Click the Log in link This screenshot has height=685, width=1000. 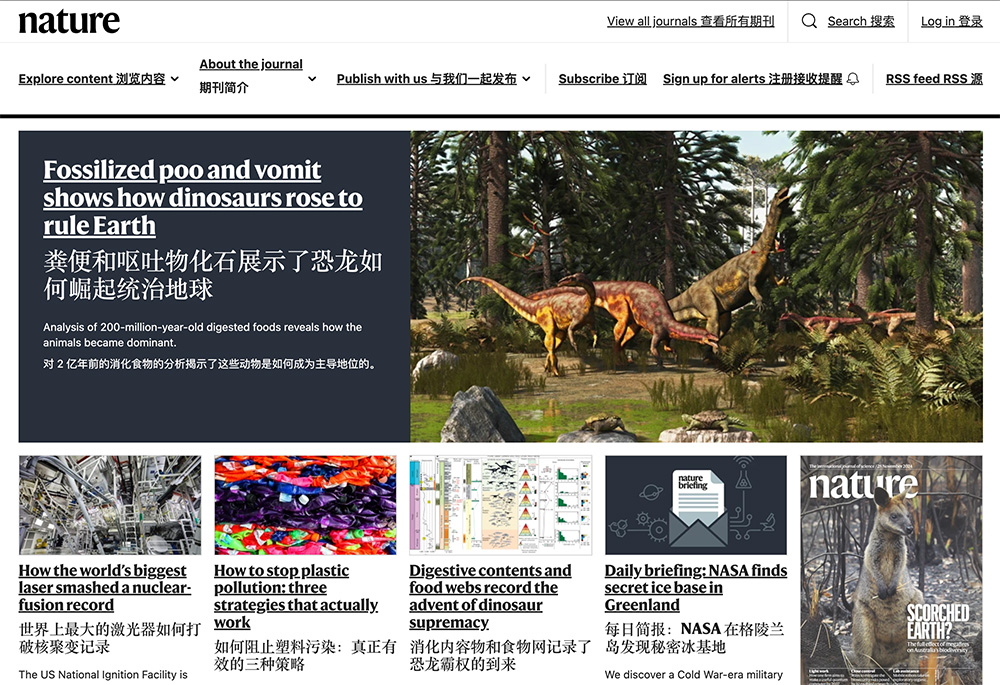pos(951,21)
